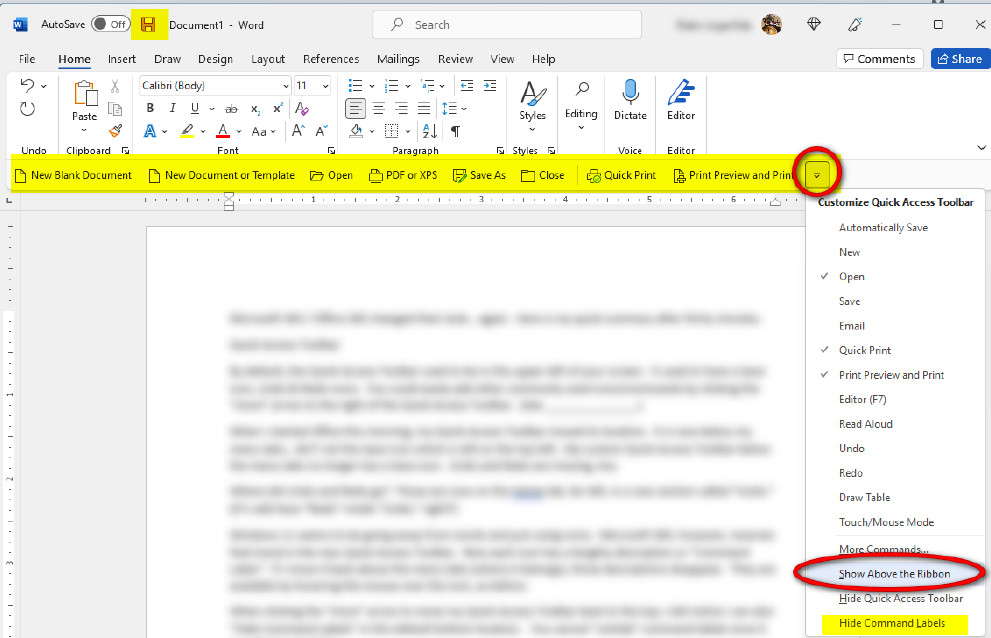Open the Calibri font name dropdown
The image size is (991, 638).
tap(286, 86)
